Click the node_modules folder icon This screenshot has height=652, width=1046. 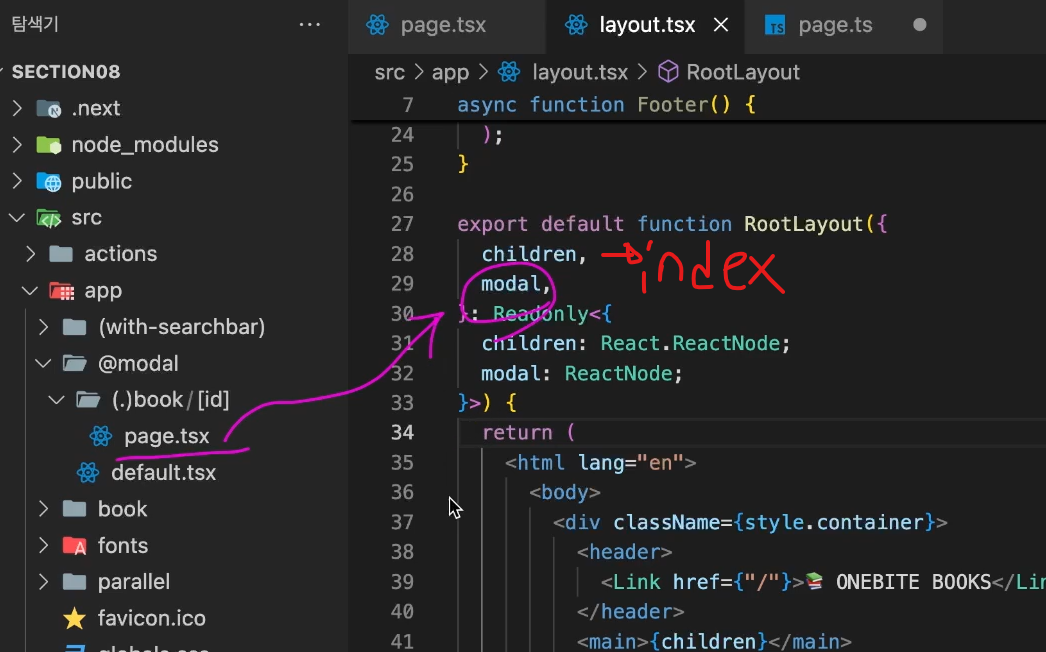[x=49, y=145]
